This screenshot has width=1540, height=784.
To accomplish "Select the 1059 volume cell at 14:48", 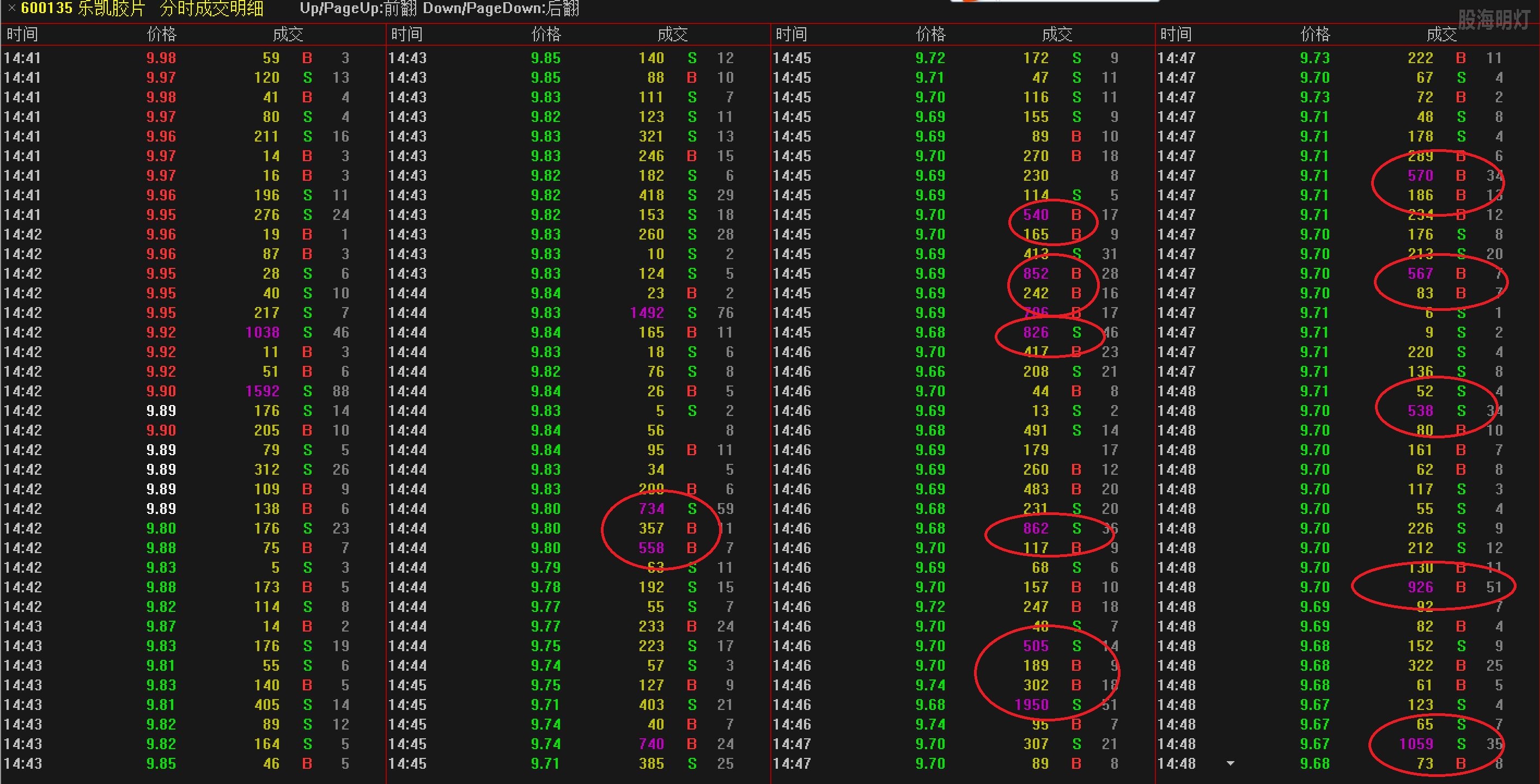I will click(x=1416, y=744).
